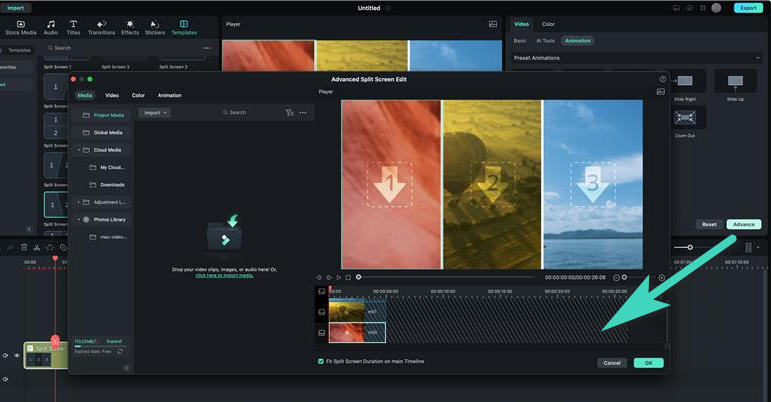Click track icon beside yellow clip
771x402 pixels.
322,312
